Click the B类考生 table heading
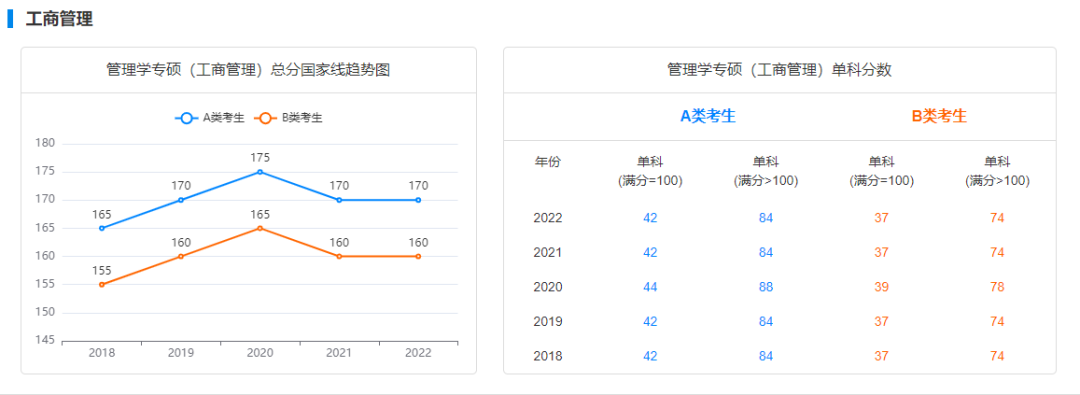The height and width of the screenshot is (395, 1080). tap(939, 117)
